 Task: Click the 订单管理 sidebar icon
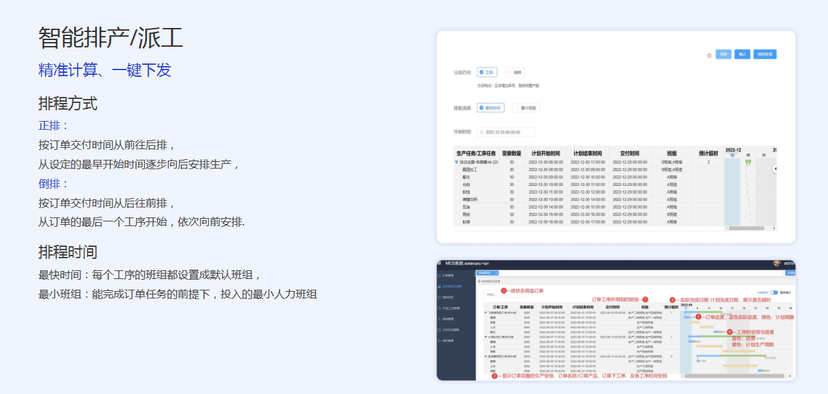pyautogui.click(x=440, y=276)
